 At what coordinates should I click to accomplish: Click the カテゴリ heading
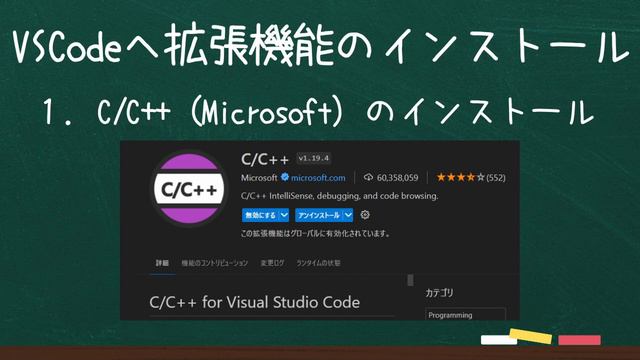pyautogui.click(x=439, y=293)
